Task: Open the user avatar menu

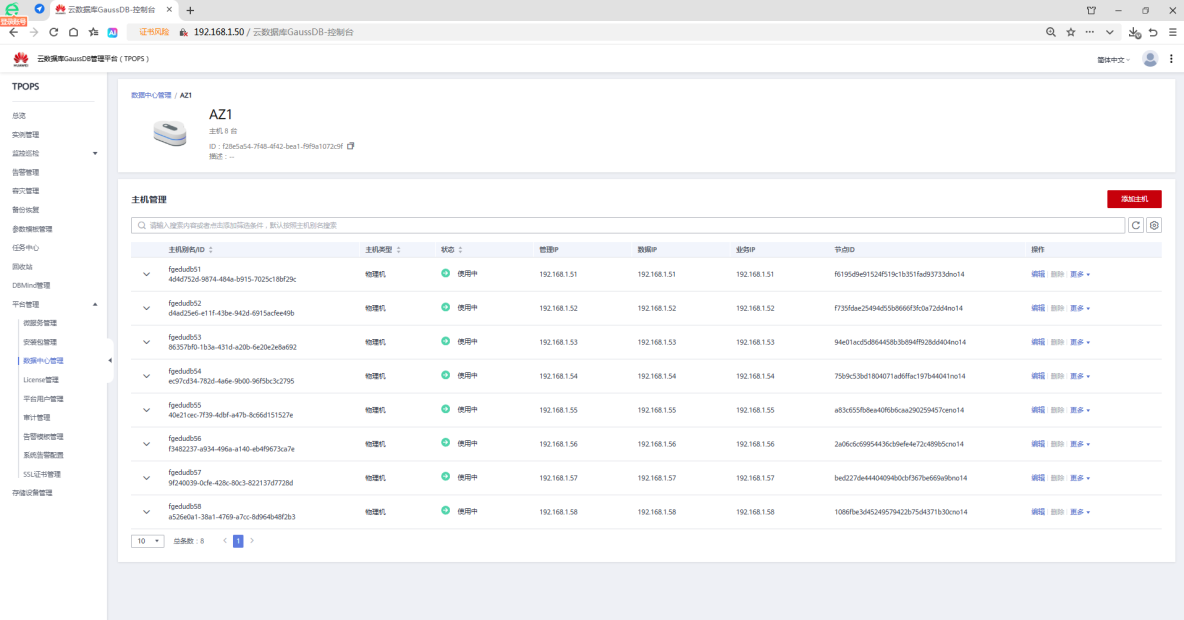Action: coord(1150,59)
